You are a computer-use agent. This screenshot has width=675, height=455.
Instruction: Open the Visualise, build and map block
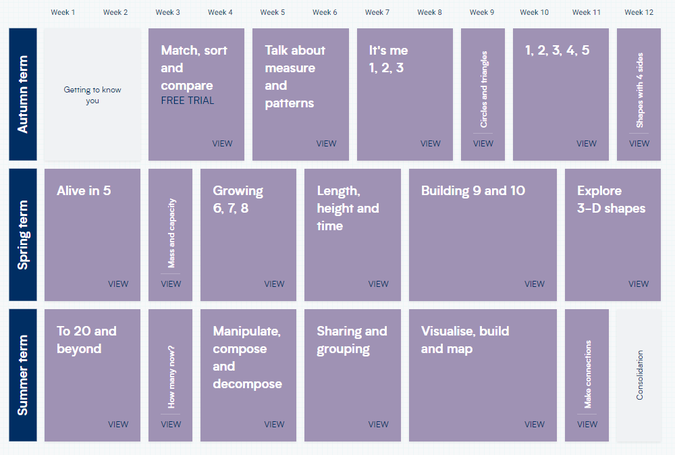point(483,375)
